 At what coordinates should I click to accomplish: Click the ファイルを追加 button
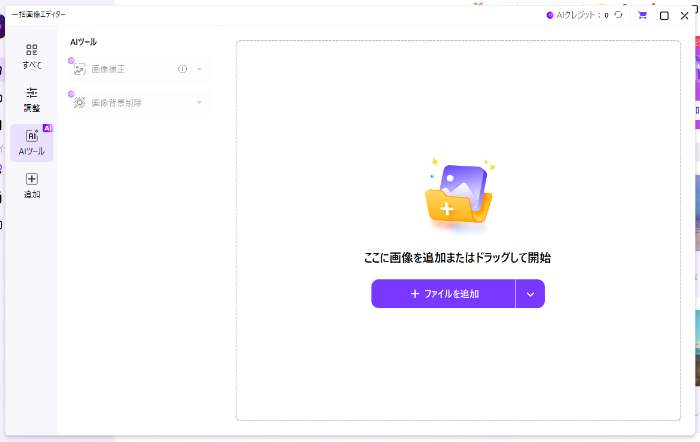[x=443, y=294]
